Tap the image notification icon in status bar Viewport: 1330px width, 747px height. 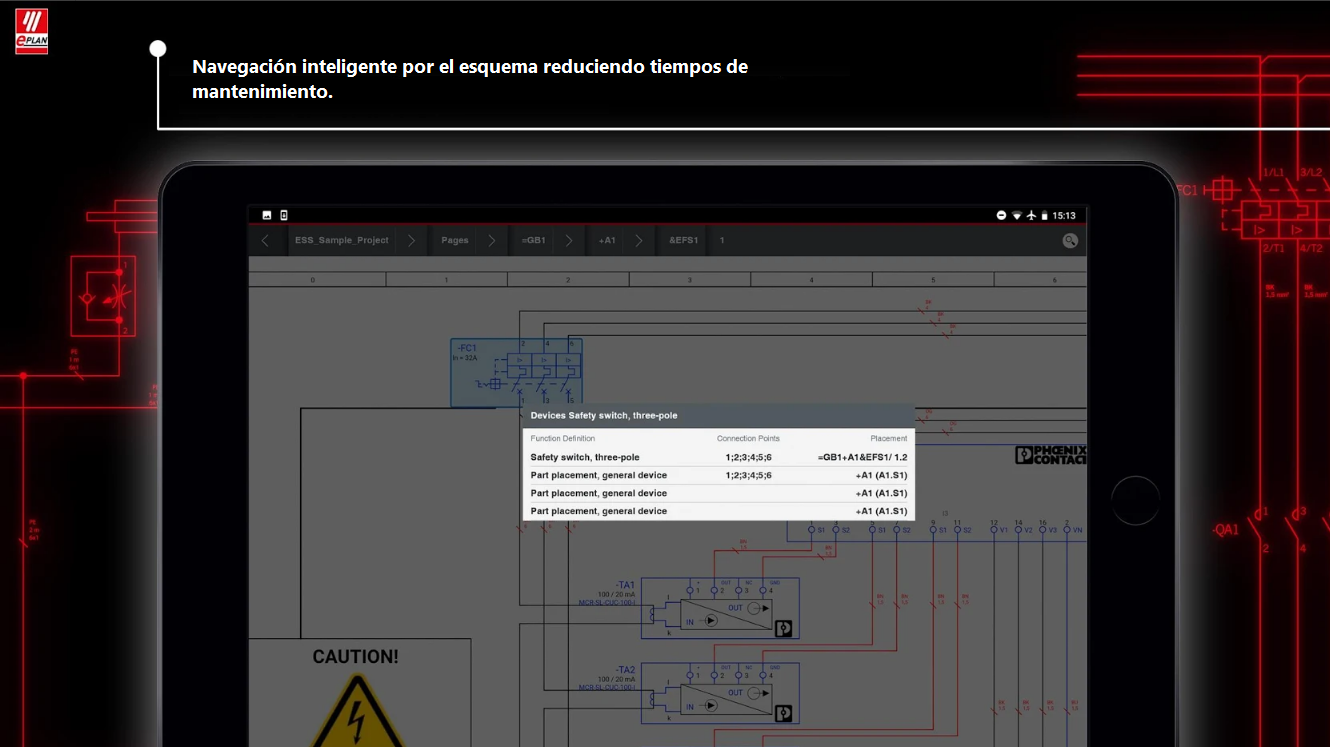pos(267,215)
